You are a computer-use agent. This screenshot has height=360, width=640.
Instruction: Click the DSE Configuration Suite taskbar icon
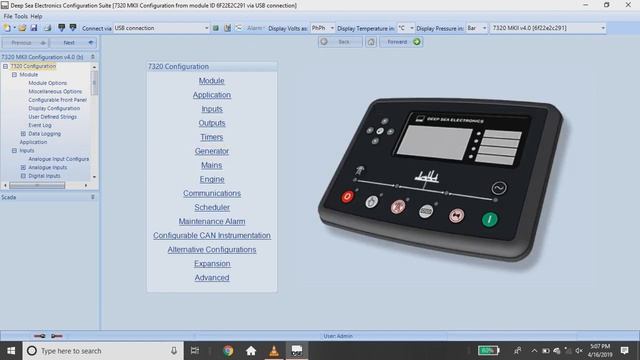pos(297,351)
